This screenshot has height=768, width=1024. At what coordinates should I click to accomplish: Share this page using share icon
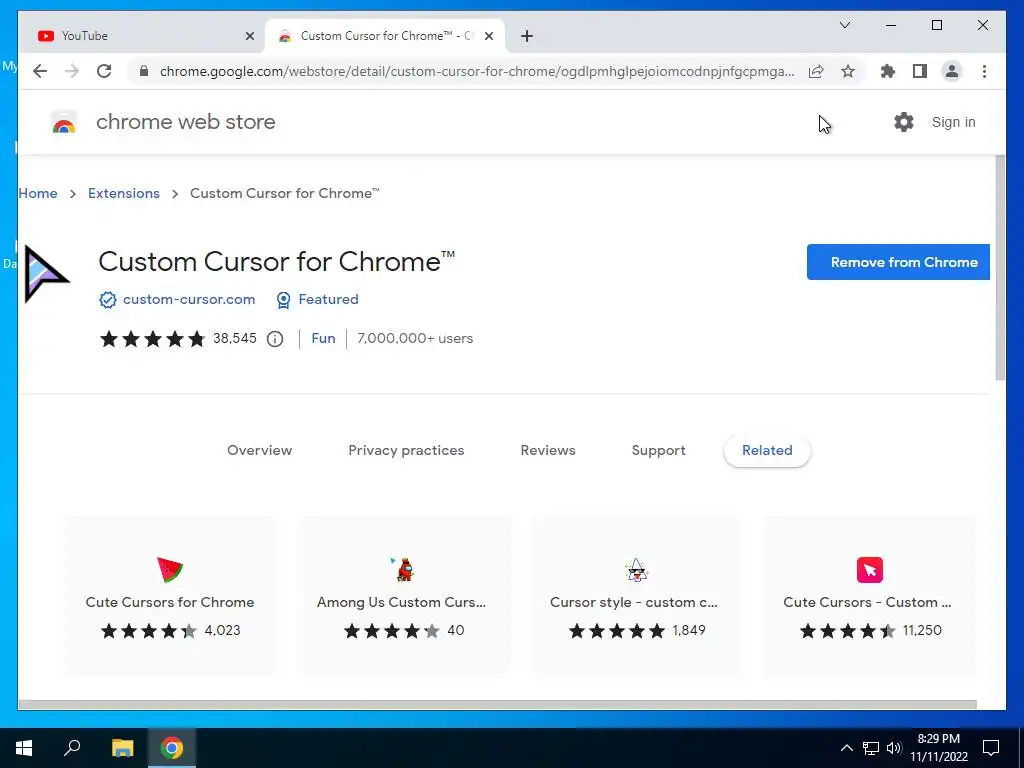tap(816, 71)
